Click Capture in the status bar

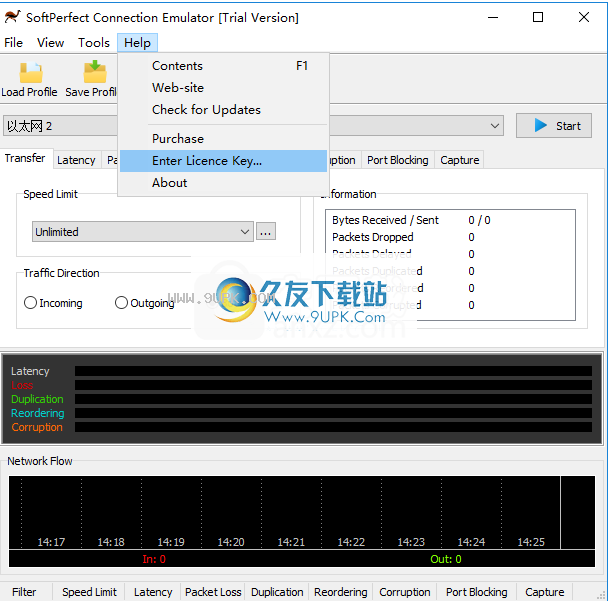point(544,592)
